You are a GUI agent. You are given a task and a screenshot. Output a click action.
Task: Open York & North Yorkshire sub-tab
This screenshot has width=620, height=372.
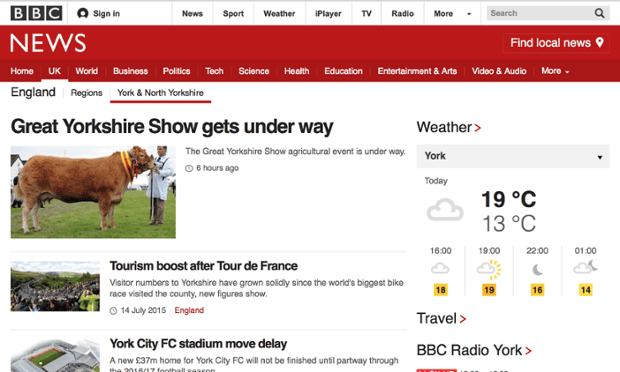pos(161,93)
